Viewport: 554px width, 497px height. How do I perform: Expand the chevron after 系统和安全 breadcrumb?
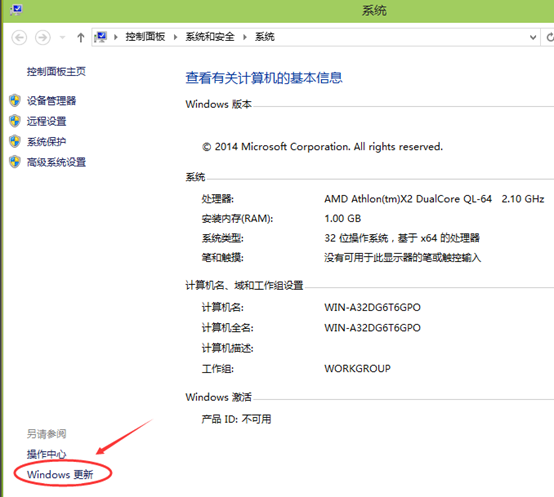click(x=244, y=37)
